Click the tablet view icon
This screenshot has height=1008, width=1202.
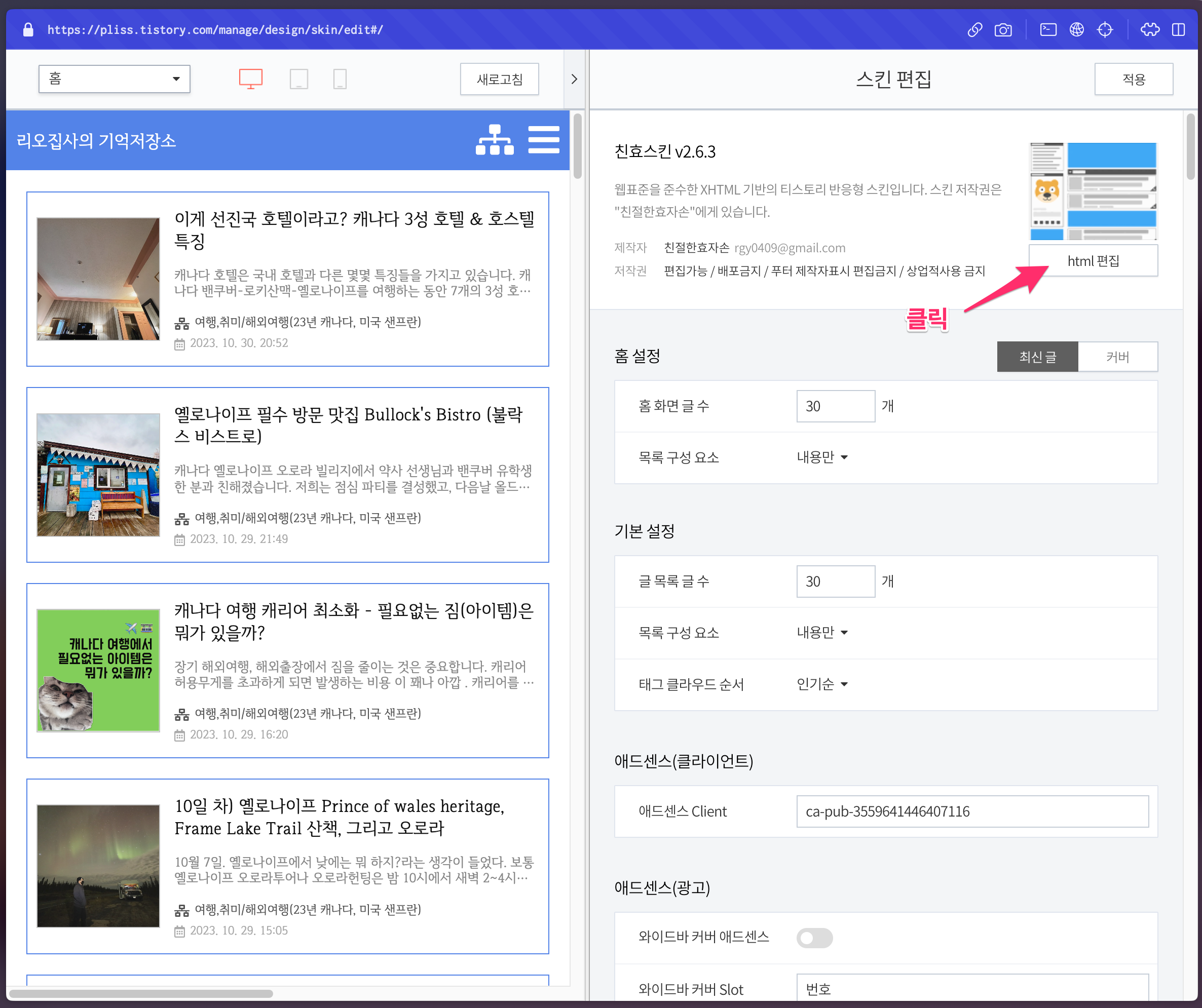299,79
